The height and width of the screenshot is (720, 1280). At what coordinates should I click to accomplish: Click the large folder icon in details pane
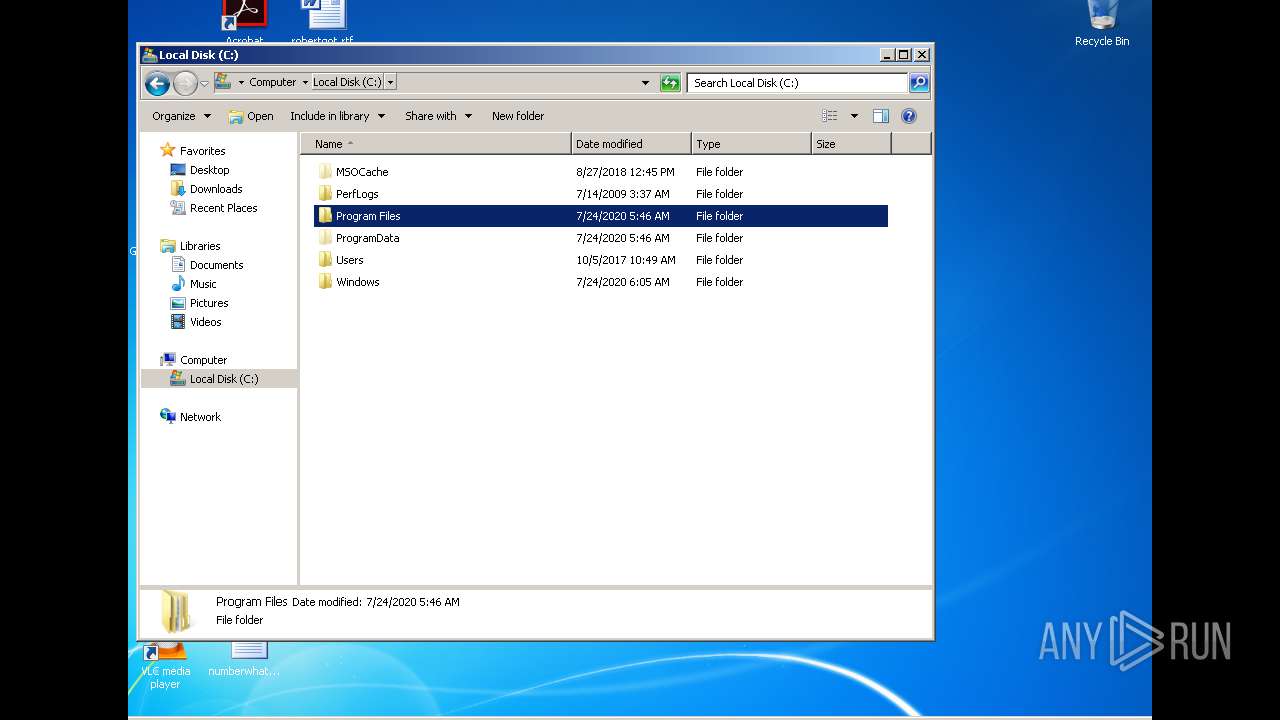coord(176,611)
